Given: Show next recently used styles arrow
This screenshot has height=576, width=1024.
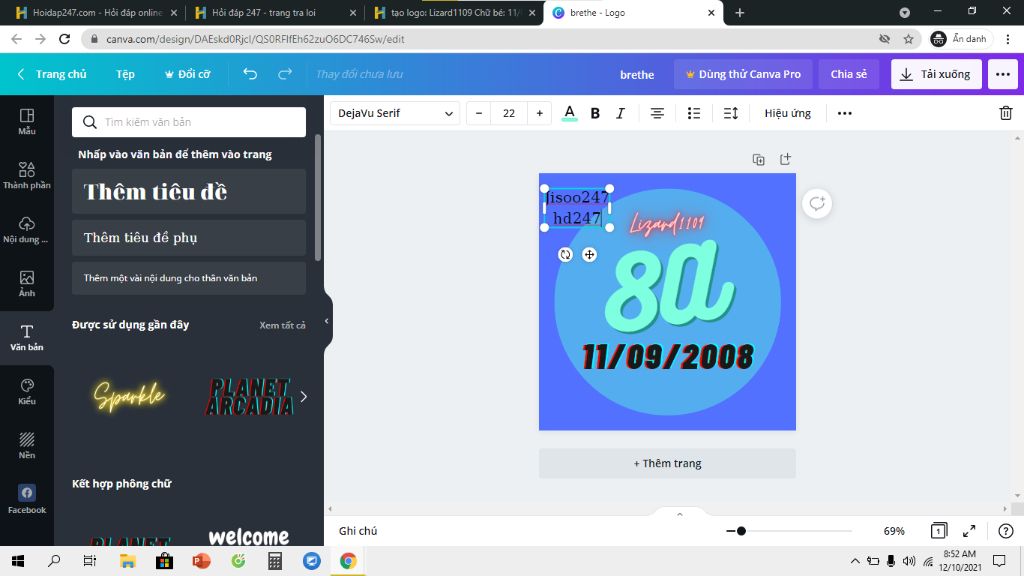Looking at the screenshot, I should [304, 396].
